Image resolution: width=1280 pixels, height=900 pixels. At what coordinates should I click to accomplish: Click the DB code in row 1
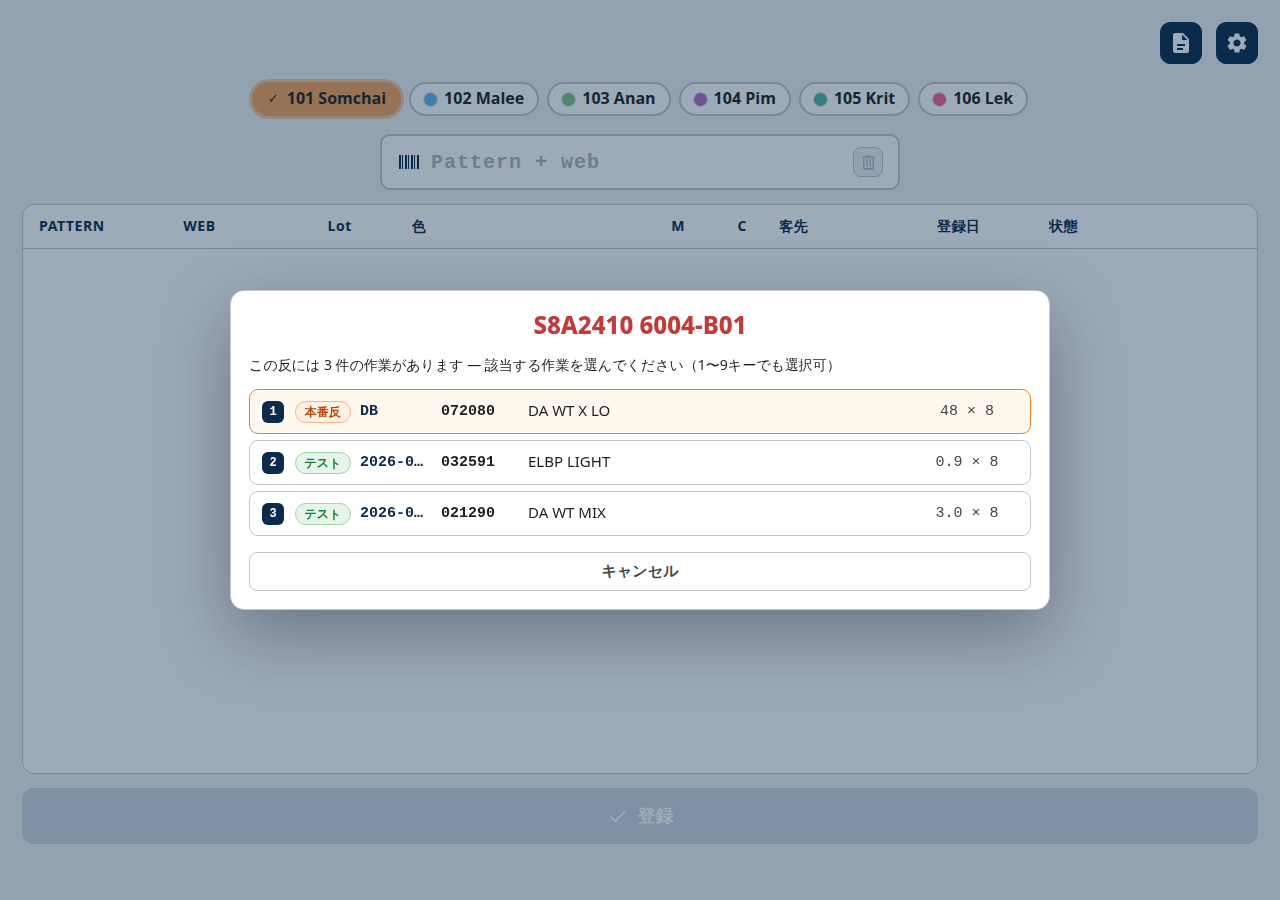tap(369, 411)
